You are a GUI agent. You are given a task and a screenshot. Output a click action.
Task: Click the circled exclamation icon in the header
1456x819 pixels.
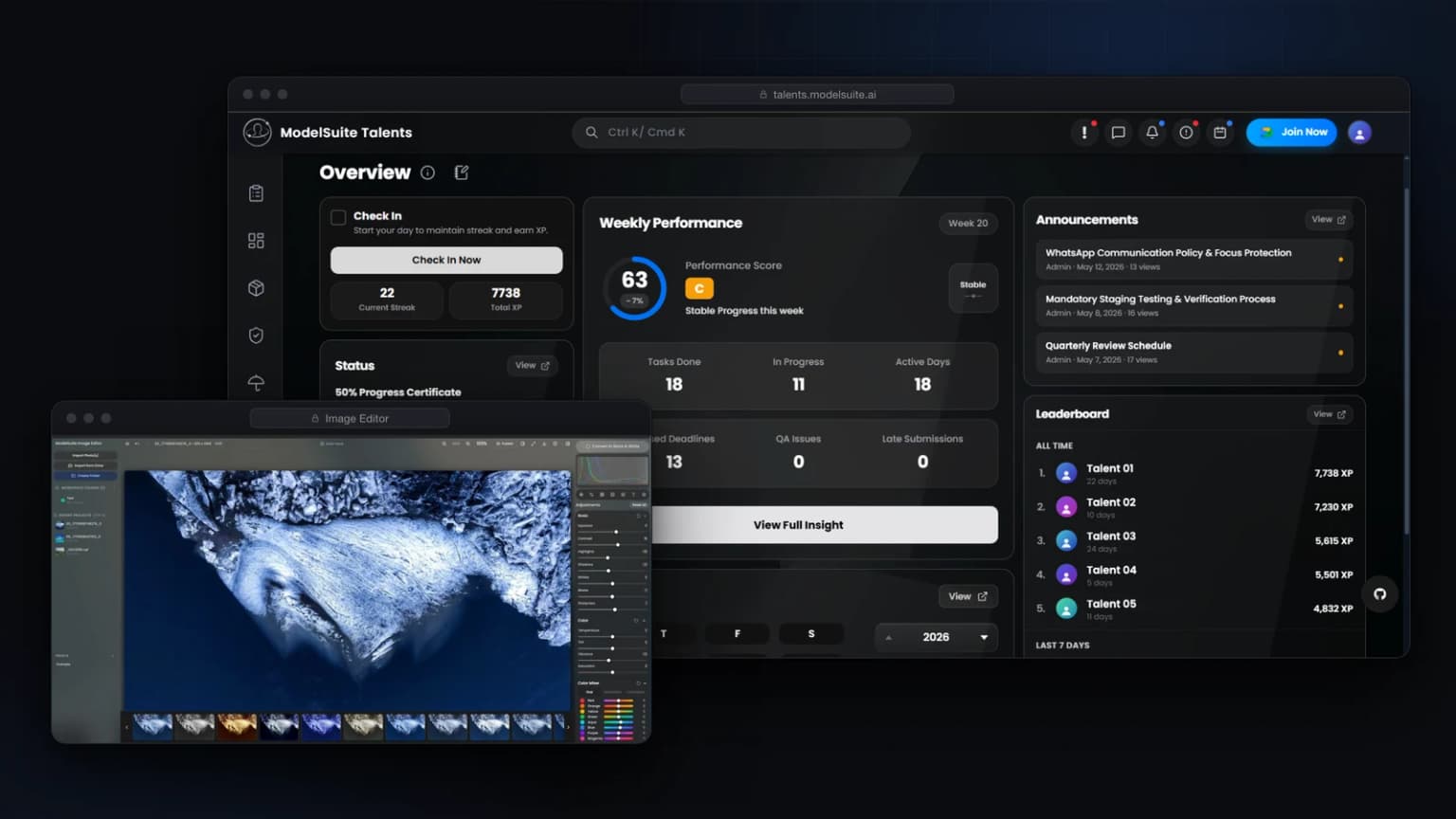click(1186, 133)
